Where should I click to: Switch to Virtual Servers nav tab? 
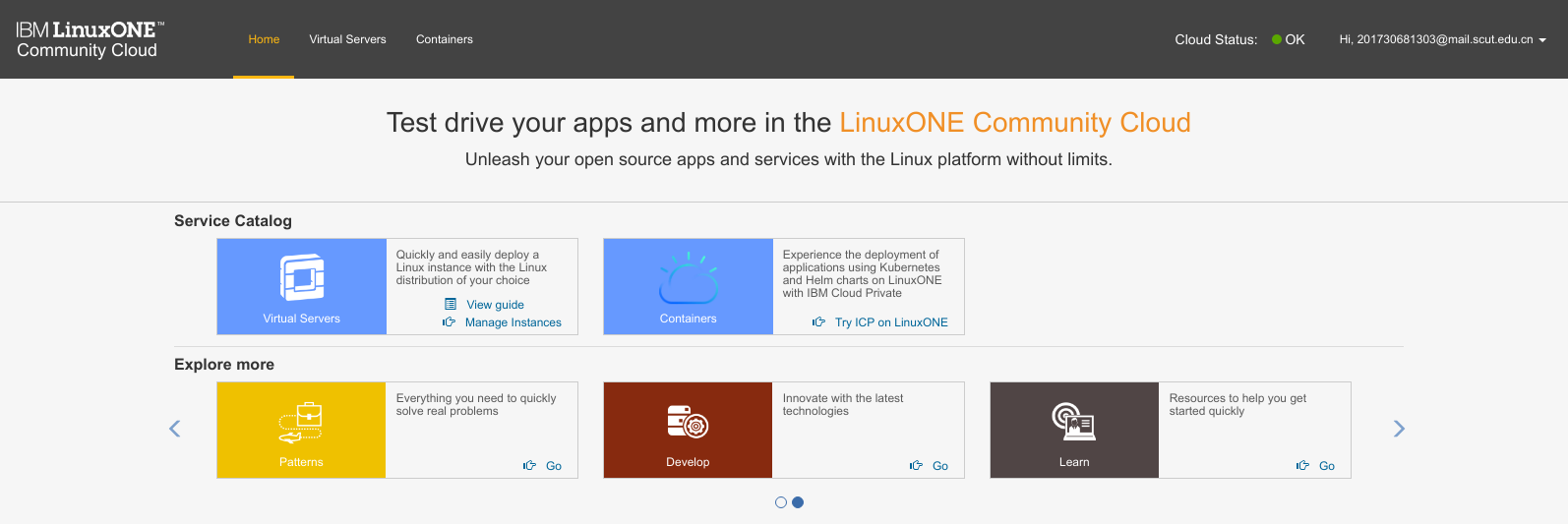347,39
